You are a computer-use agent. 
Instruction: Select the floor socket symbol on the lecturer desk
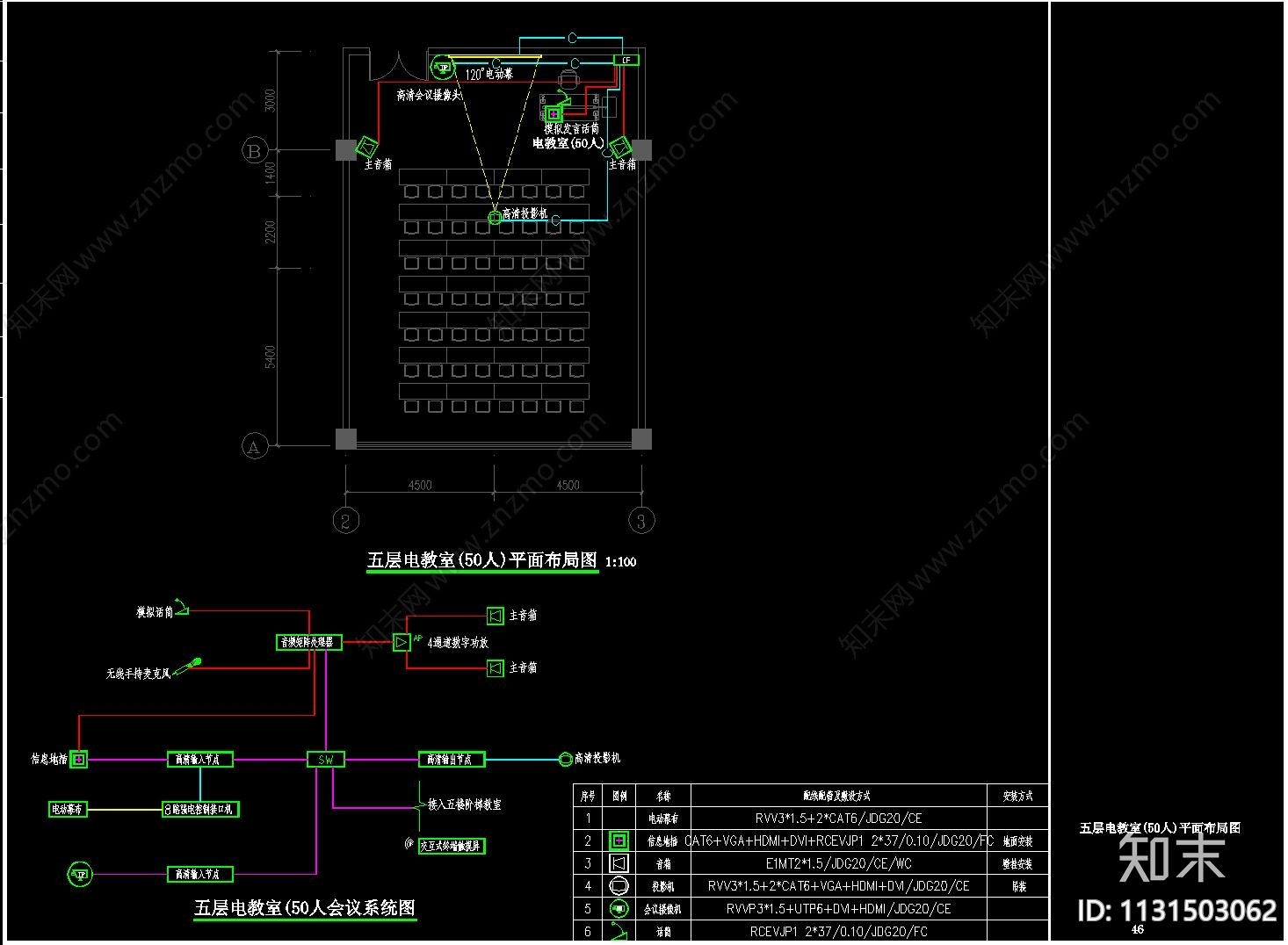554,113
